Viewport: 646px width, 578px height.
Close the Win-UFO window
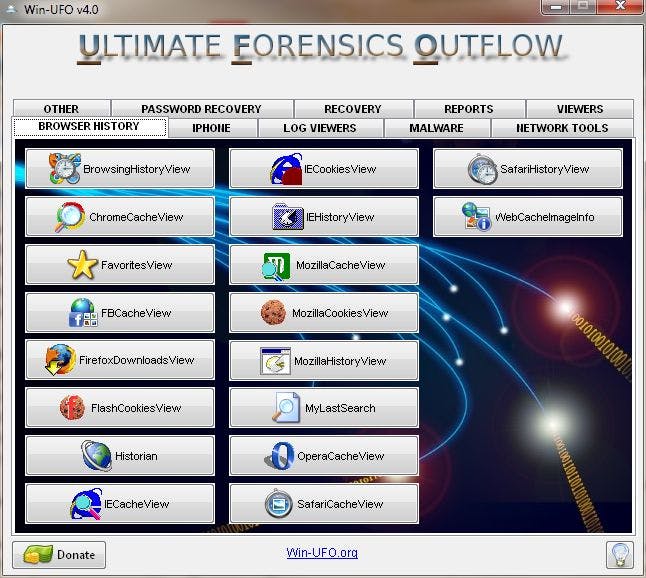tap(620, 6)
